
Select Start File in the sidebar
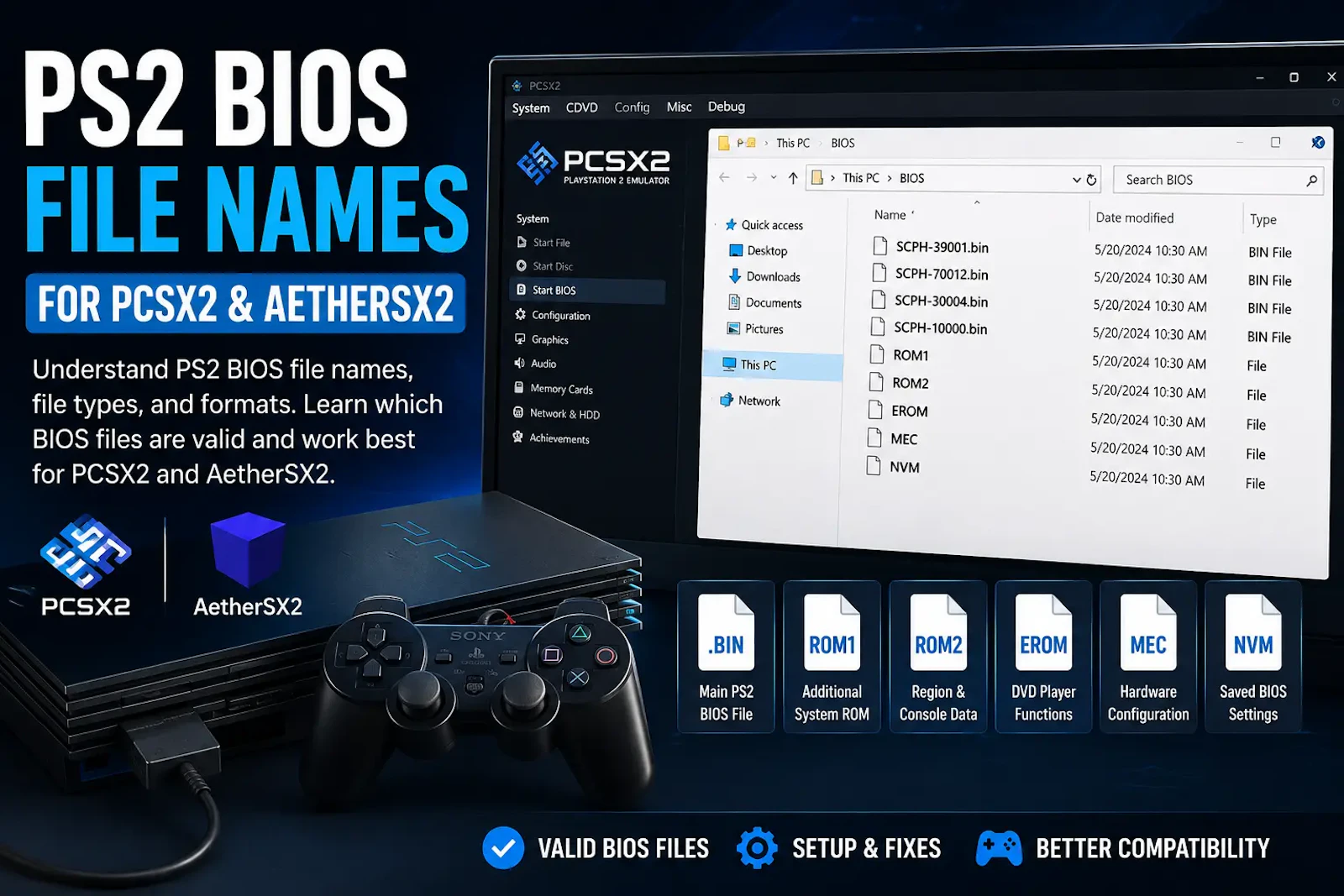(543, 243)
